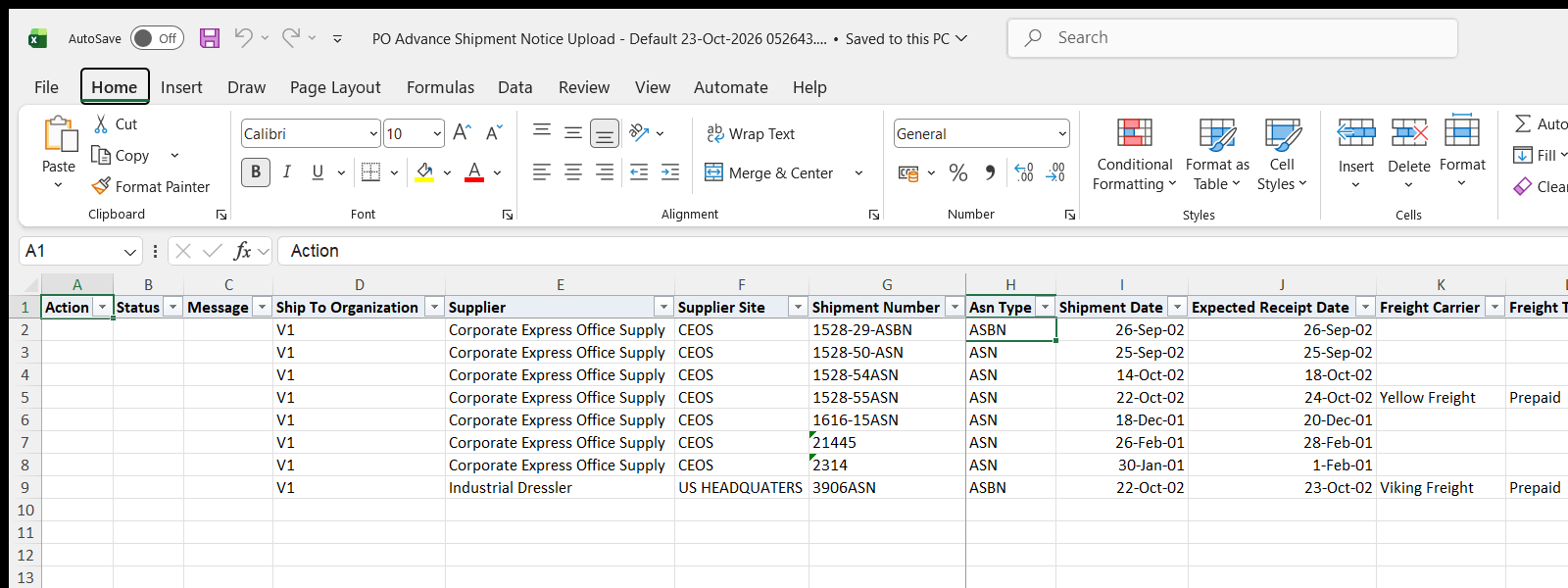
Task: Align text left
Action: (542, 172)
